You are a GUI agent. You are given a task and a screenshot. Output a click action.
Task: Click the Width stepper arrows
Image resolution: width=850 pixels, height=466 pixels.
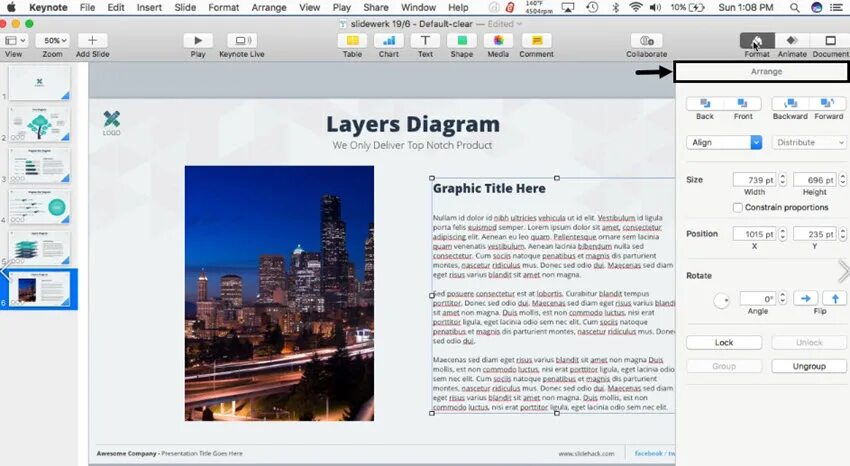(782, 180)
